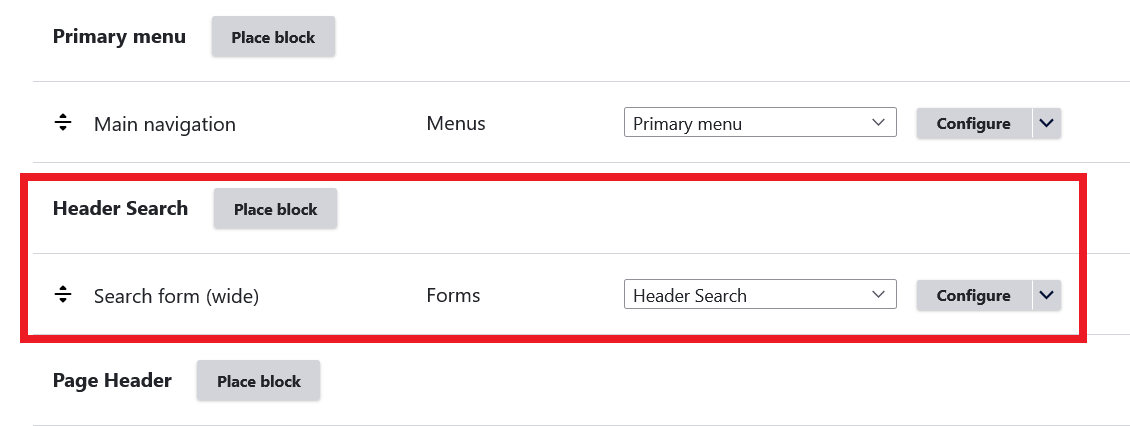Click the Primary menu region heading
Viewport: 1130px width, 426px height.
pos(119,37)
